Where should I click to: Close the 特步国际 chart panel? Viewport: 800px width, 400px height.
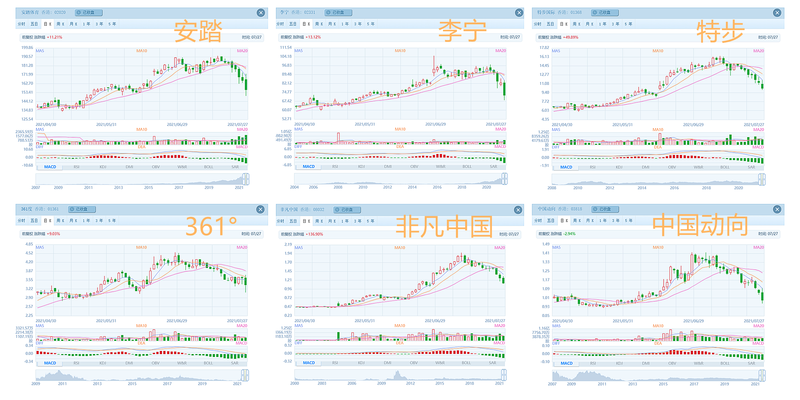pos(777,13)
